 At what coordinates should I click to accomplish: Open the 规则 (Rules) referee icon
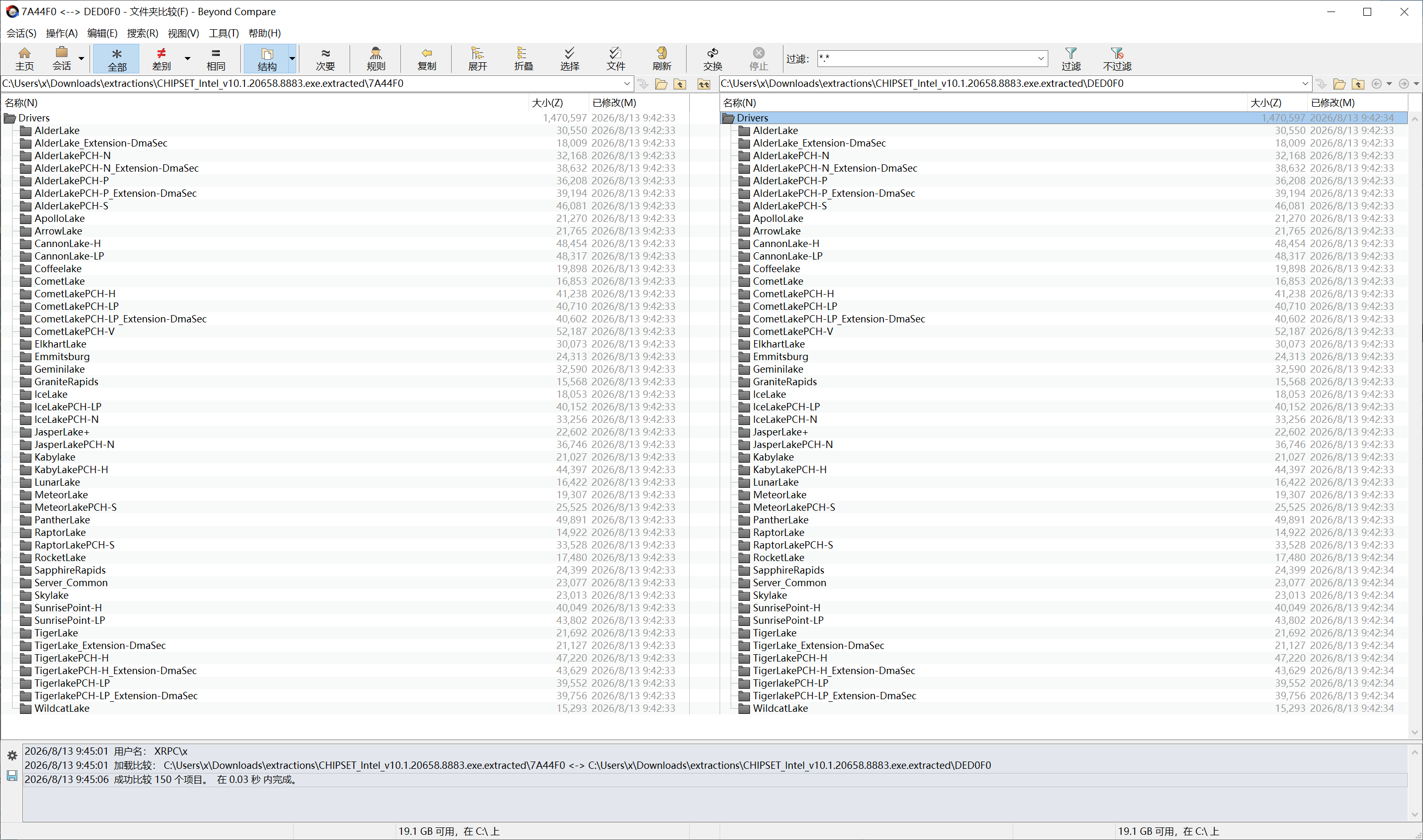pyautogui.click(x=376, y=59)
